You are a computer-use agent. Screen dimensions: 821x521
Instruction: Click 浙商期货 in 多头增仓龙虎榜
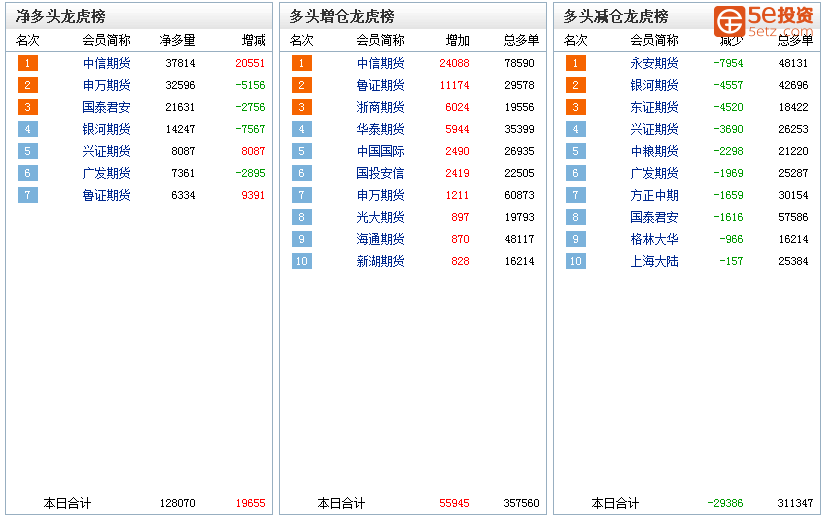click(x=380, y=107)
